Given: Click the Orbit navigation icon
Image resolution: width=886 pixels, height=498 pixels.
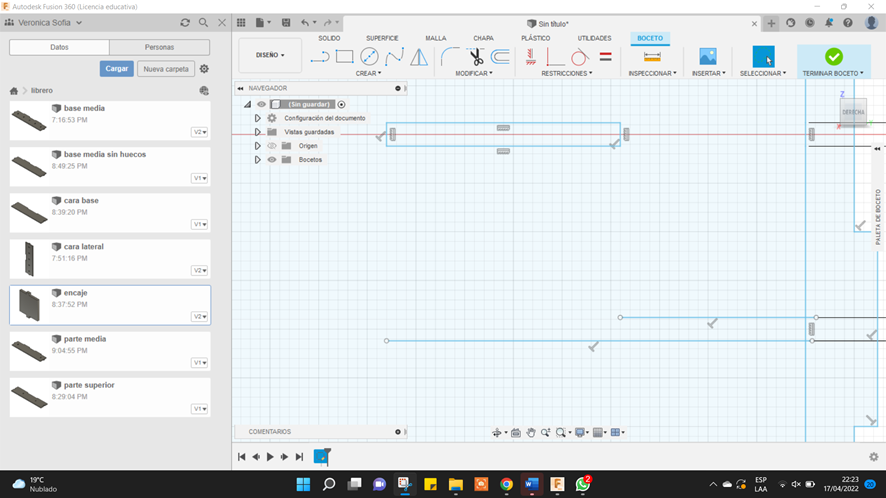Looking at the screenshot, I should [x=497, y=432].
